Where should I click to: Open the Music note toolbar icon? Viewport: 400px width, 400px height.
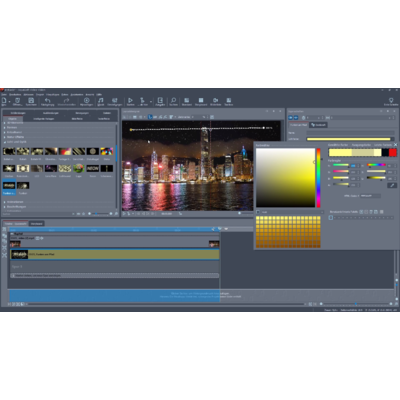click(x=101, y=100)
